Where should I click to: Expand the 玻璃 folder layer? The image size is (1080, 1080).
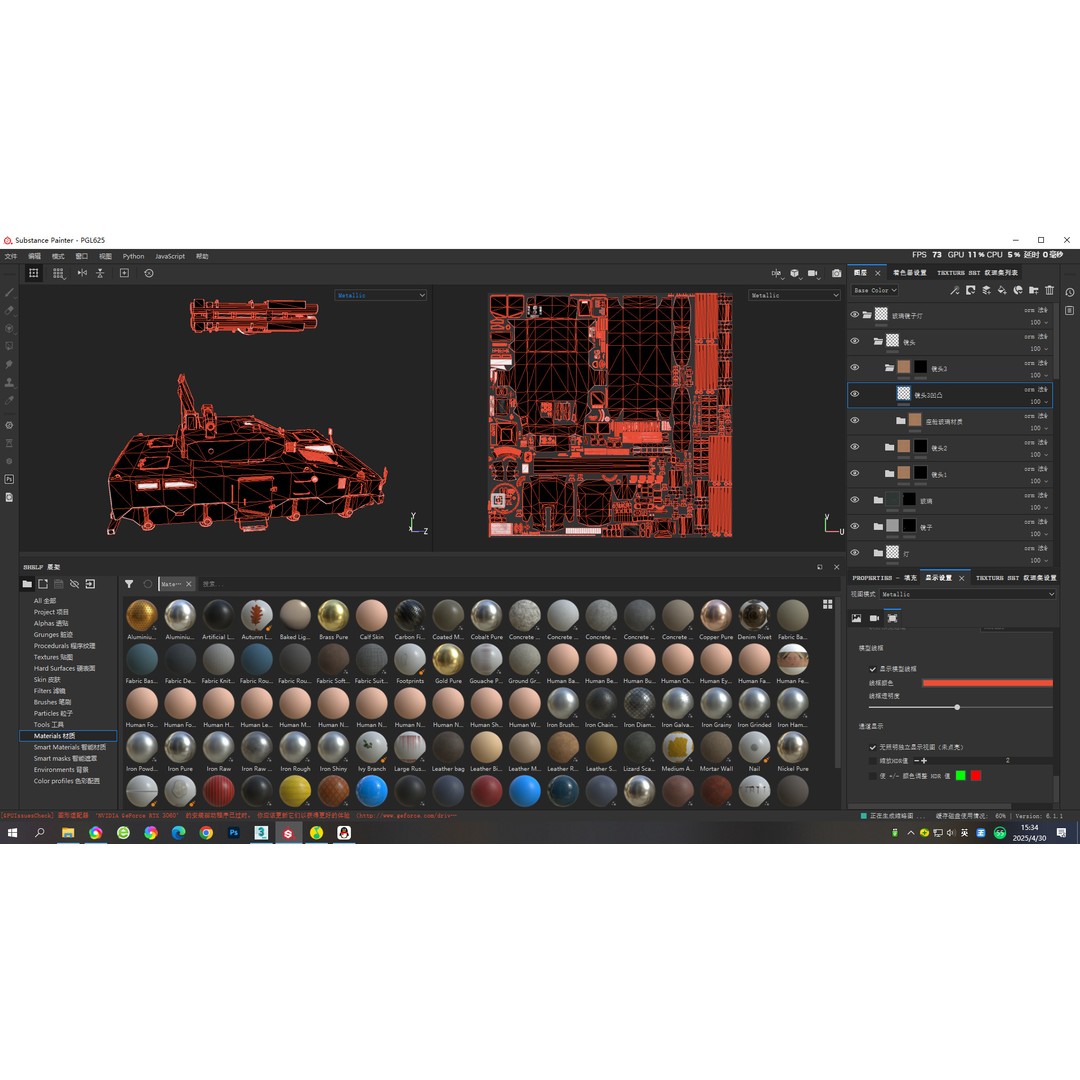tap(878, 500)
